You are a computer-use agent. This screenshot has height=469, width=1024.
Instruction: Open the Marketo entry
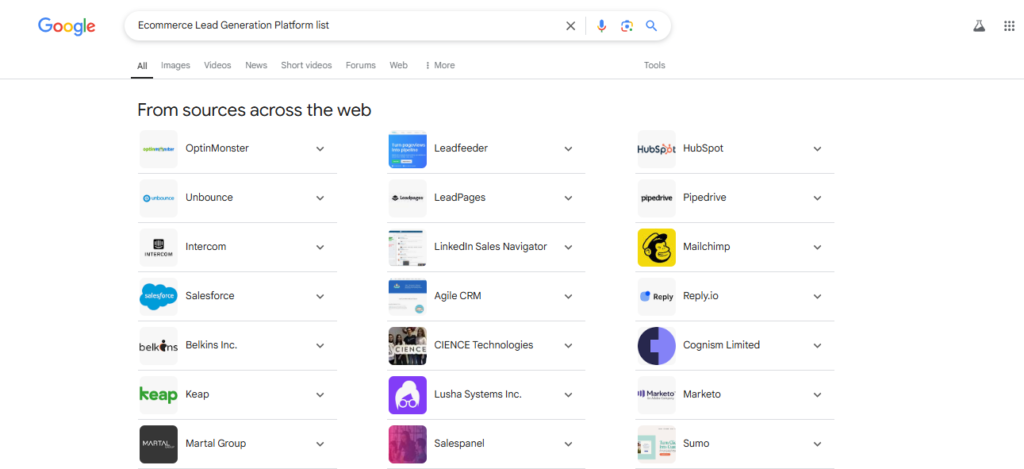tap(735, 395)
